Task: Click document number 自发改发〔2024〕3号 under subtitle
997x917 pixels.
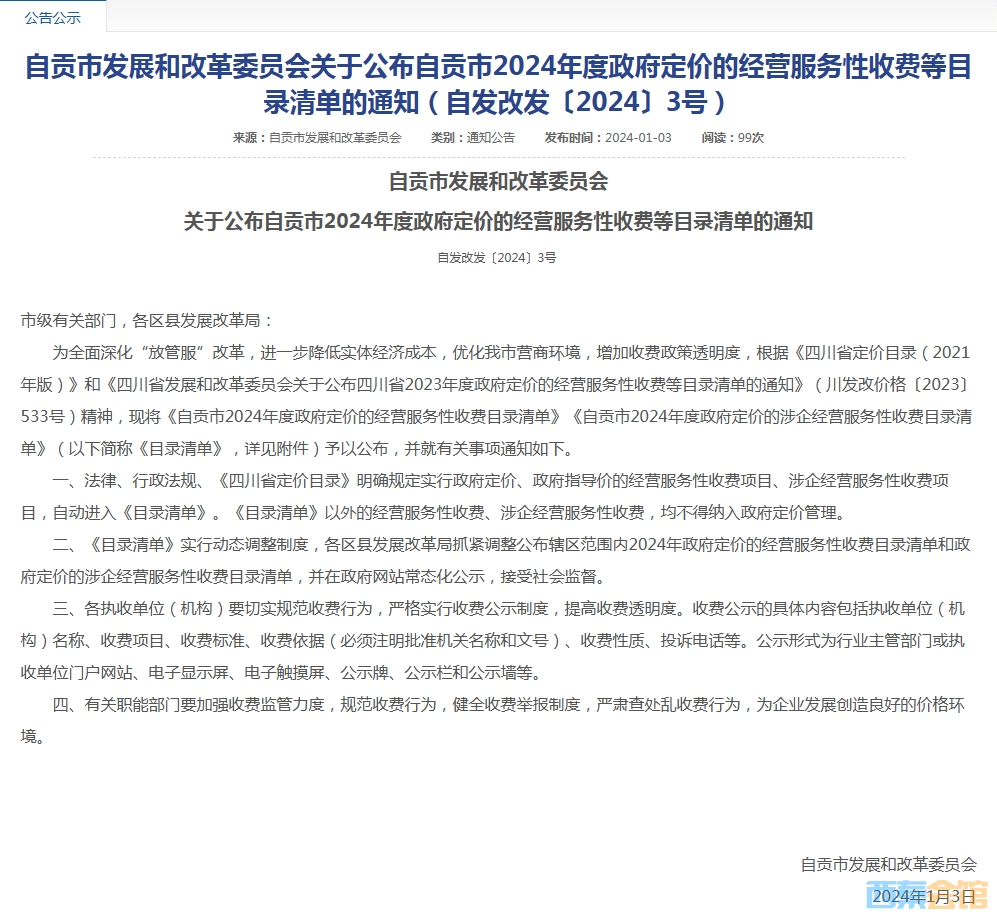Action: [x=497, y=258]
